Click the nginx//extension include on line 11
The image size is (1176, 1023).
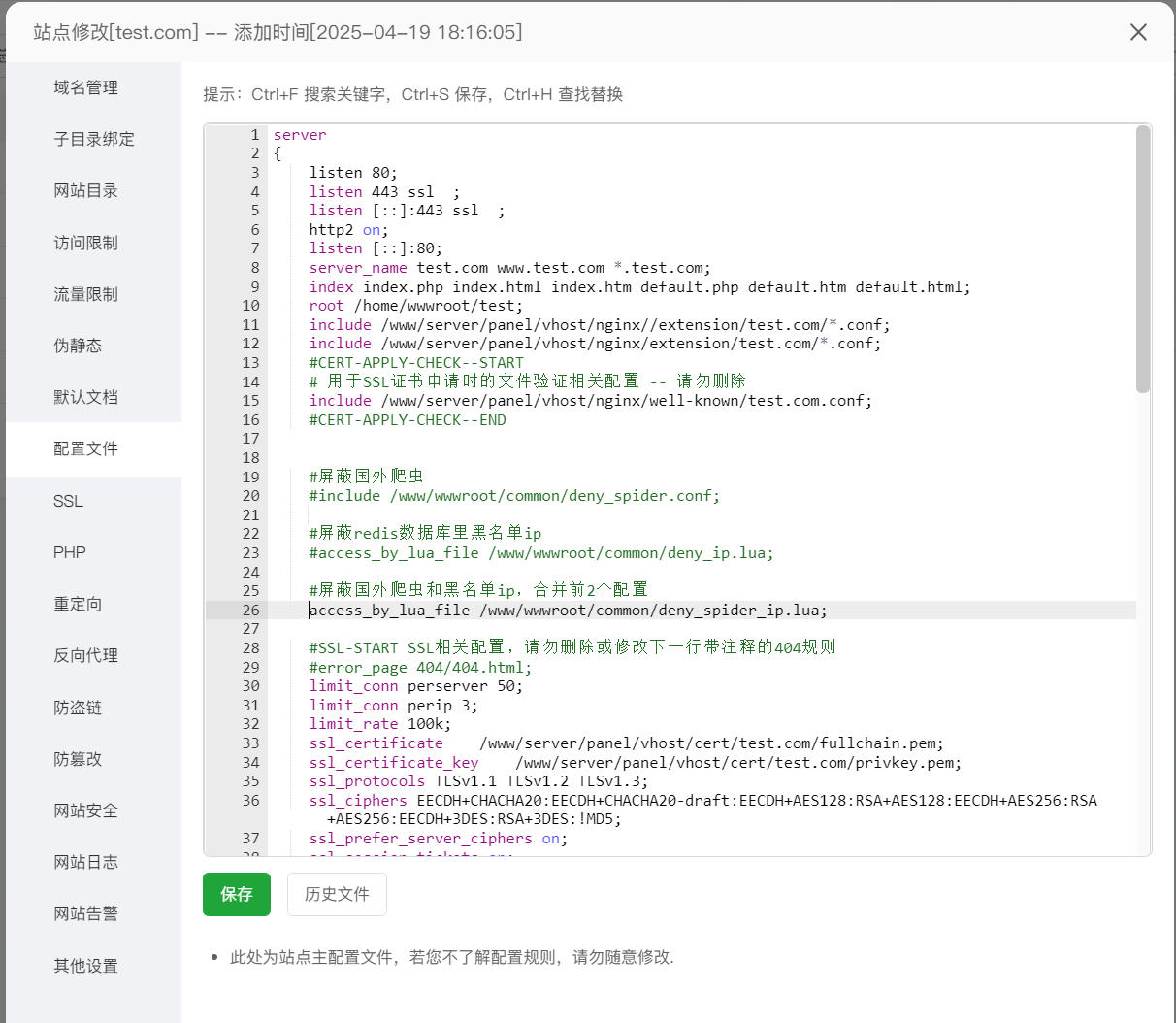[600, 325]
